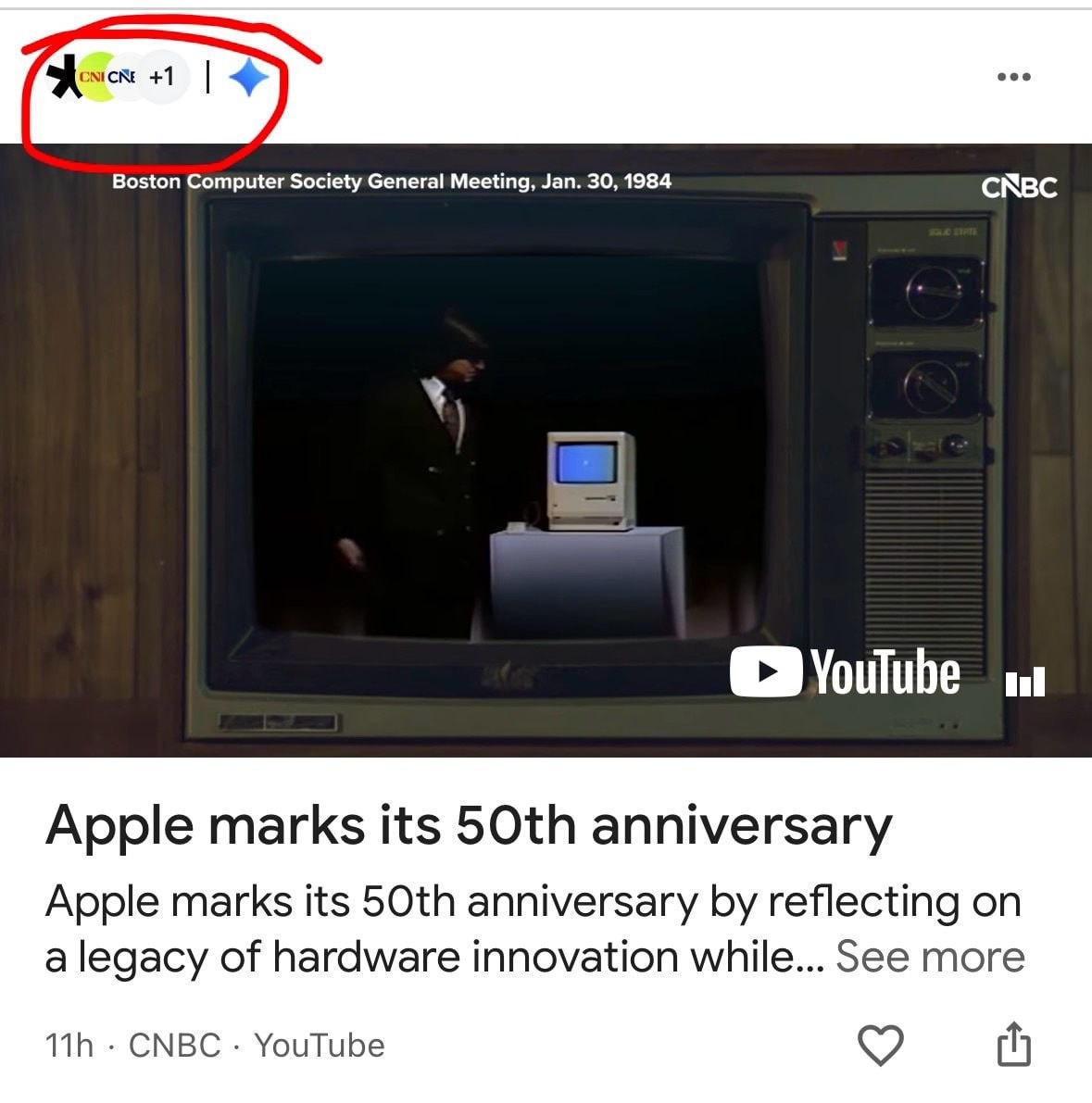Open the three-dot card options menu
Screen dimensions: 1092x1103
pyautogui.click(x=1014, y=77)
